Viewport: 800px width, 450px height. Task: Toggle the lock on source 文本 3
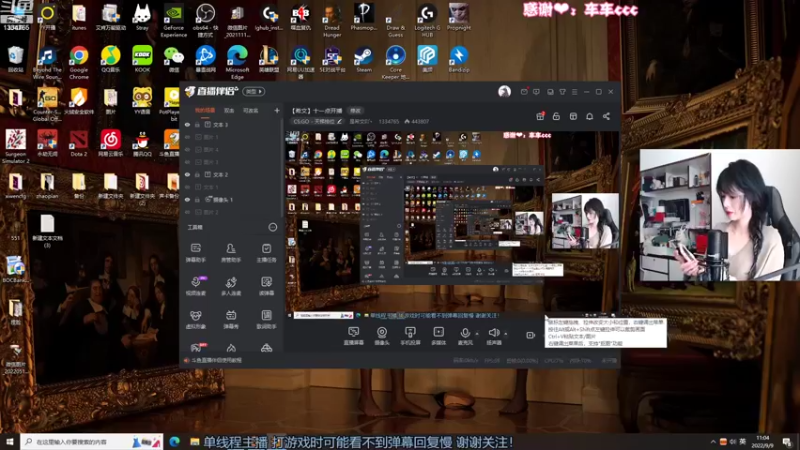(197, 124)
